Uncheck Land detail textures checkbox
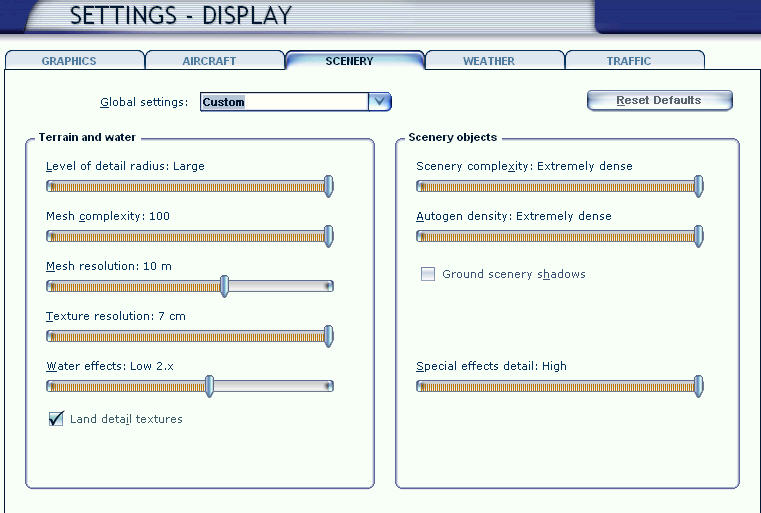761x513 pixels. pyautogui.click(x=56, y=418)
